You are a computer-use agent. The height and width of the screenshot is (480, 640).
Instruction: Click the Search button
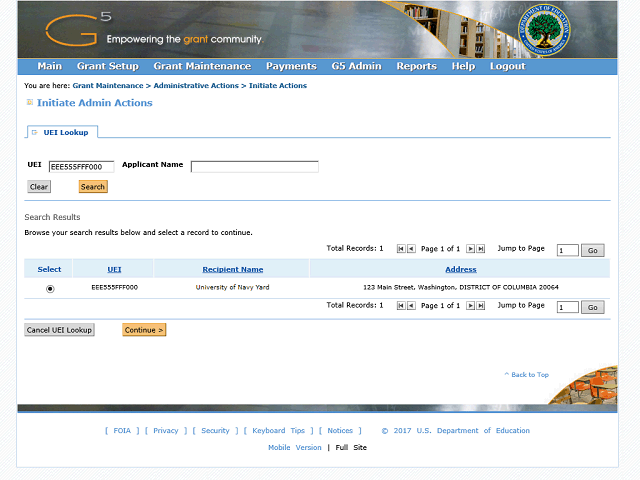pos(93,187)
